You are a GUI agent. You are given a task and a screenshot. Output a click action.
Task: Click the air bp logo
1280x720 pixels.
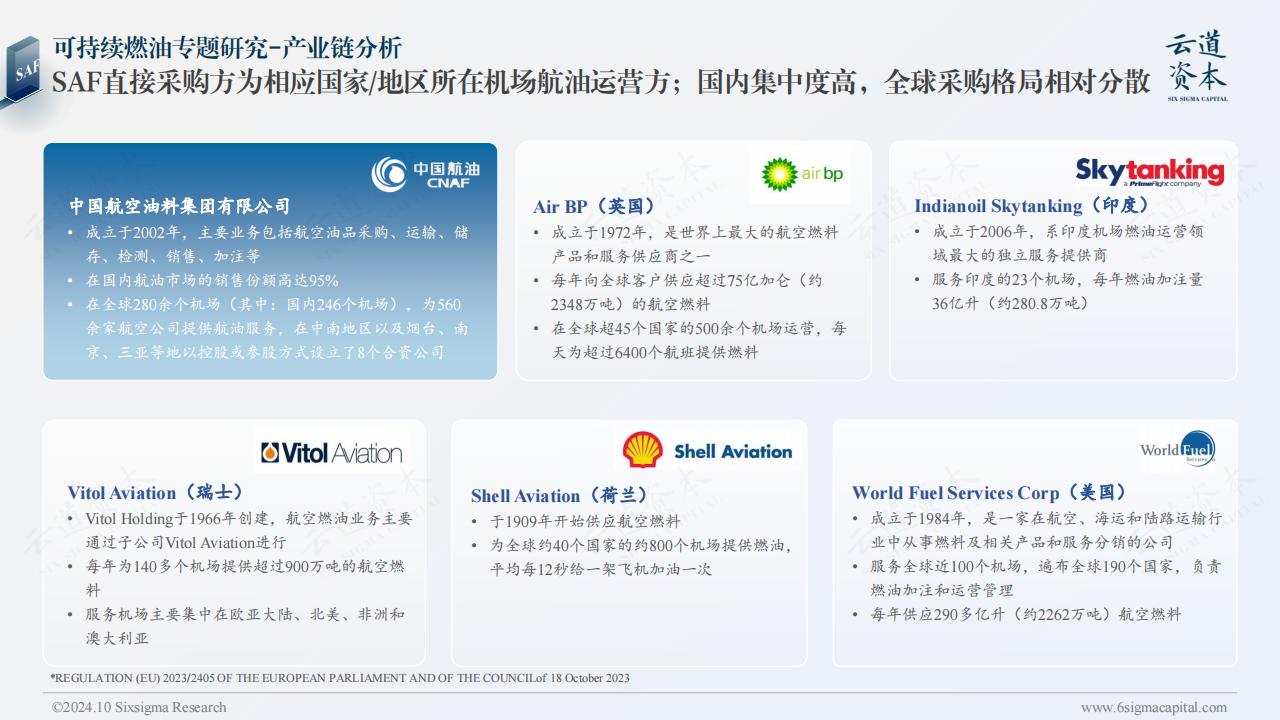[x=801, y=174]
